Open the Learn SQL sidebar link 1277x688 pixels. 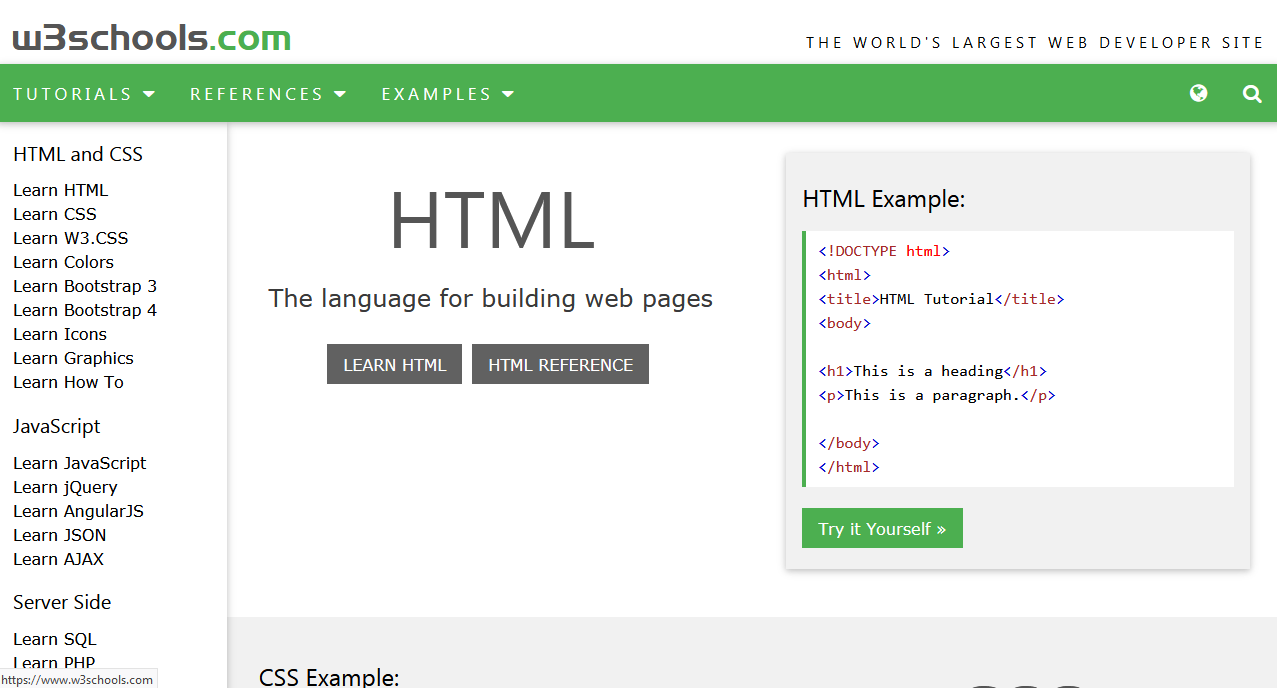[x=55, y=639]
